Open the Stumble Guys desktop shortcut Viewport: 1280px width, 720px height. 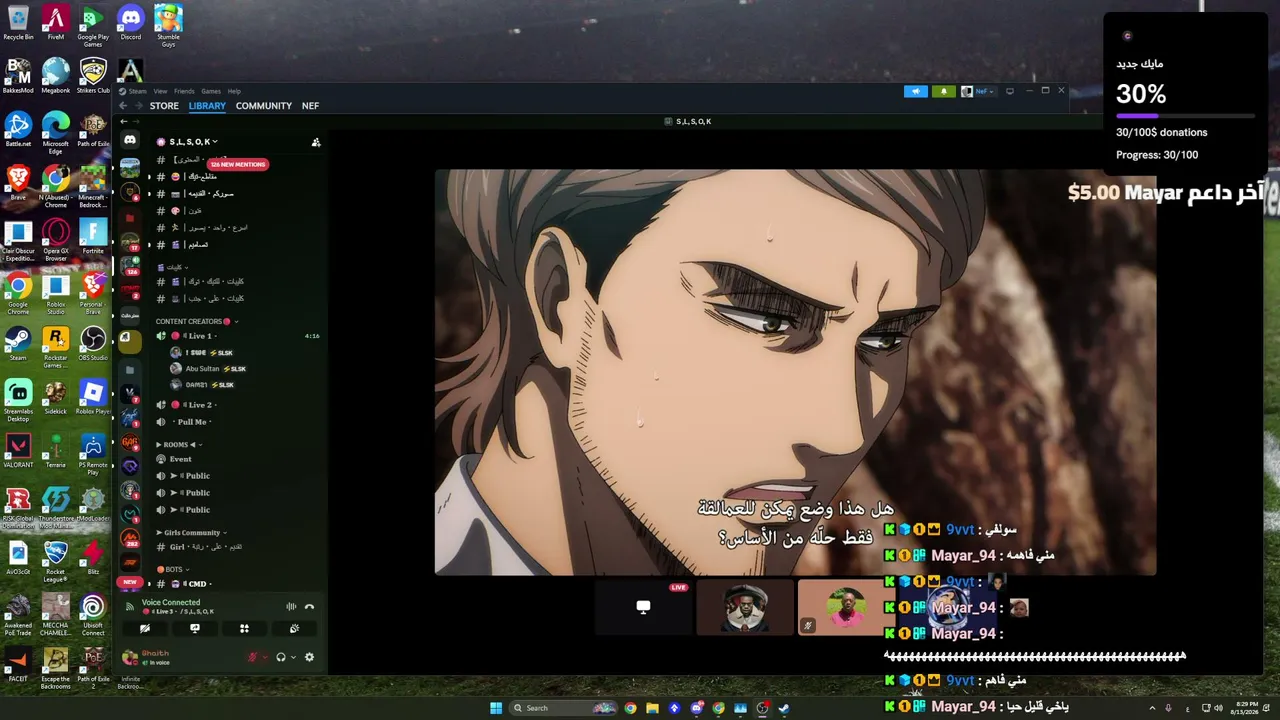168,25
